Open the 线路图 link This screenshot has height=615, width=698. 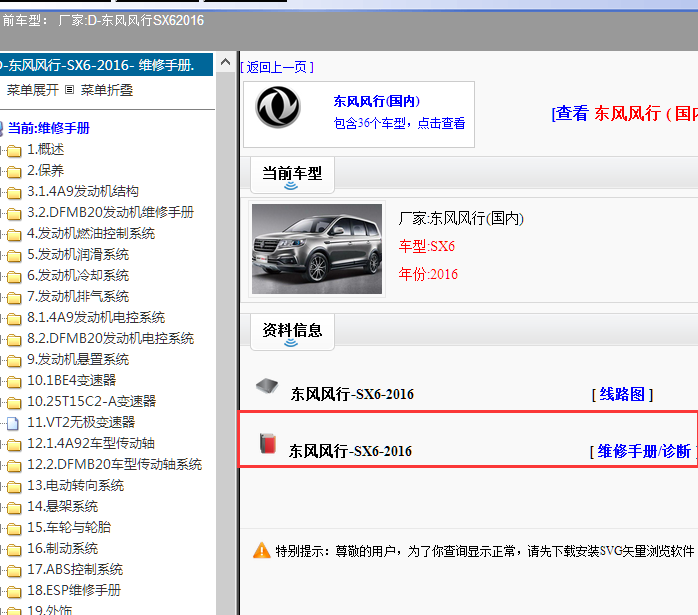click(622, 394)
